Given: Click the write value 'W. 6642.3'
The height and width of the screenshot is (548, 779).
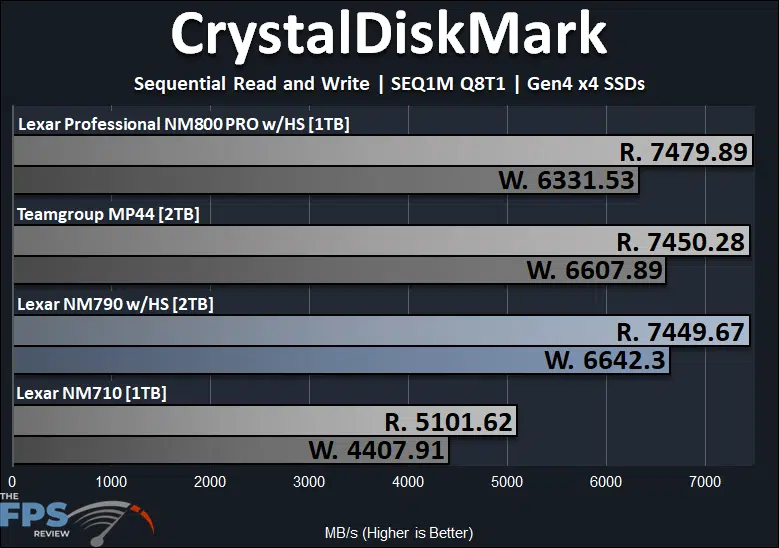Looking at the screenshot, I should (605, 360).
